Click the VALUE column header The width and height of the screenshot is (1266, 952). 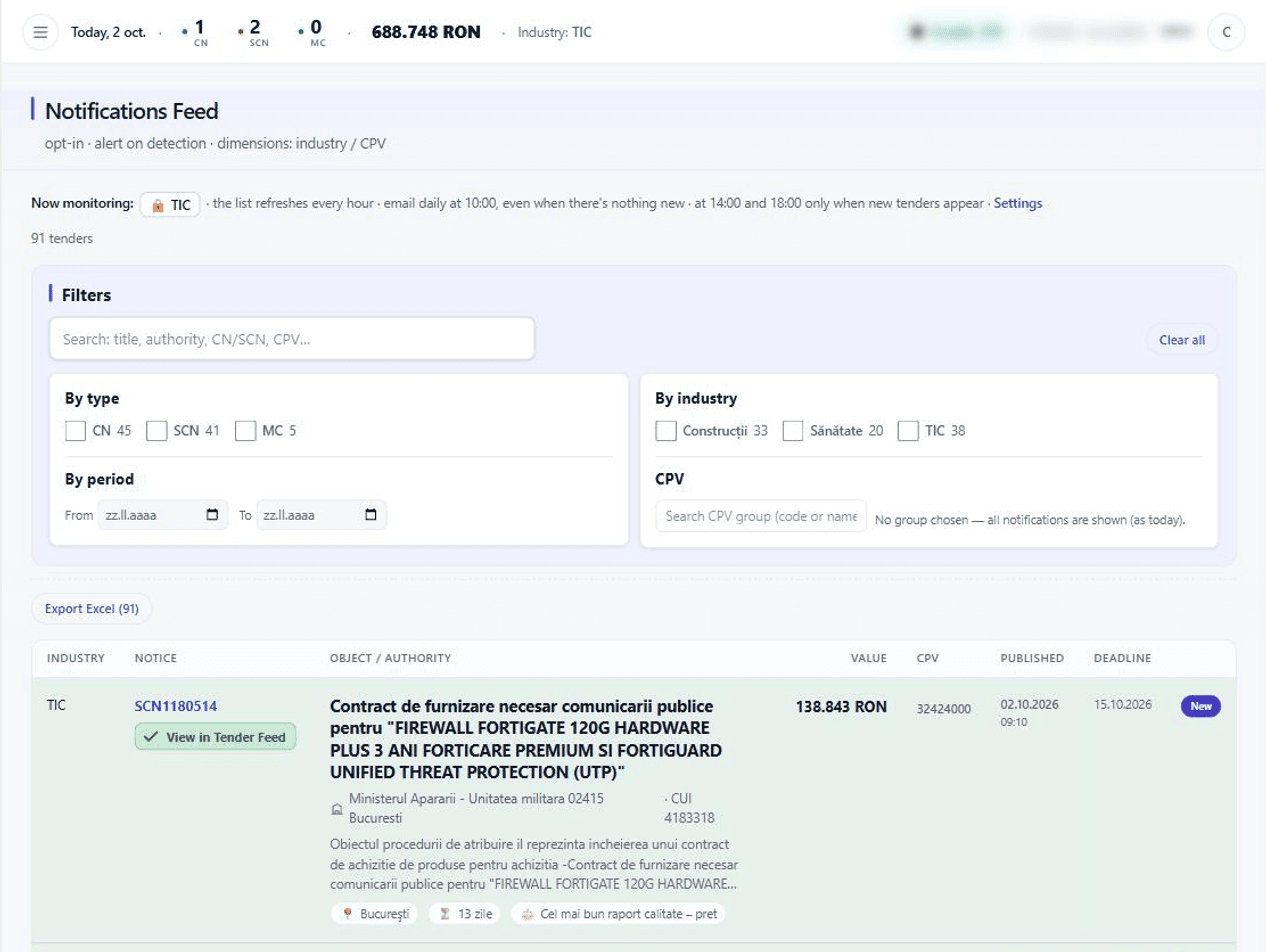click(x=869, y=658)
